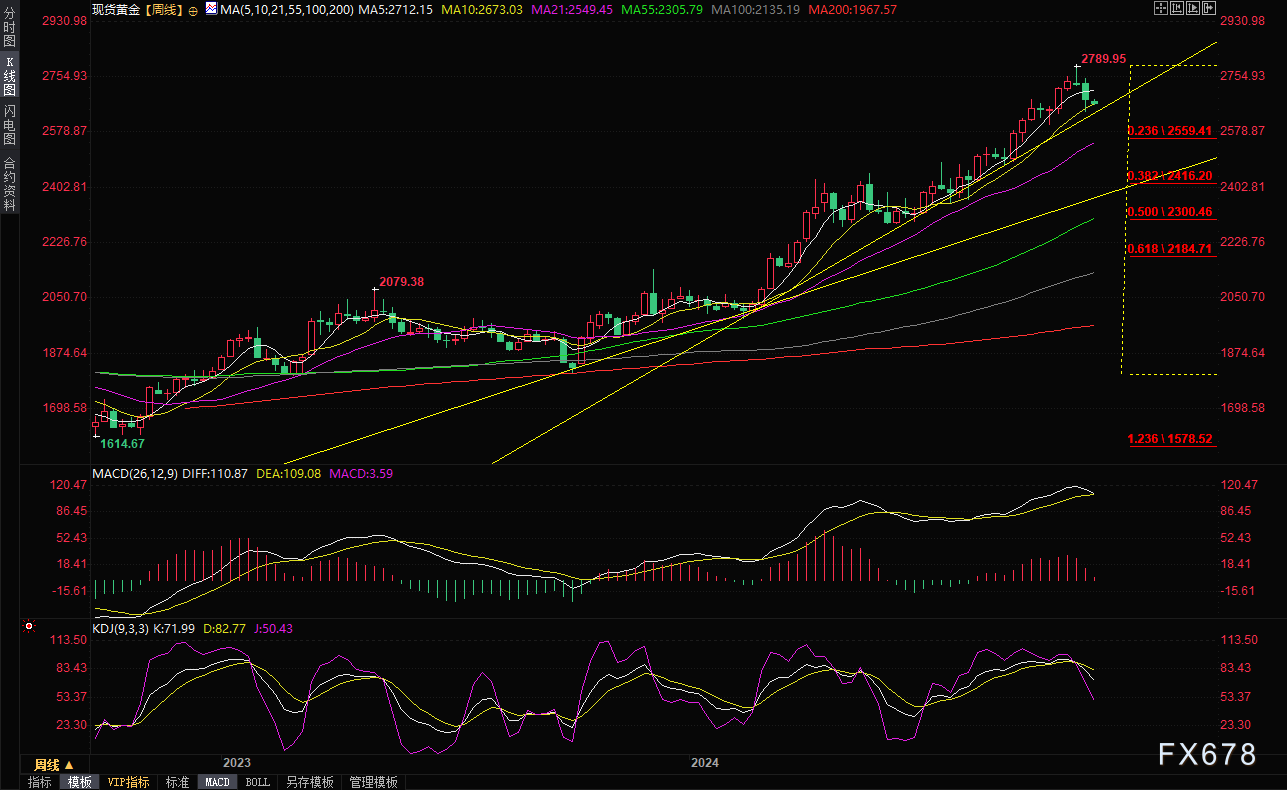Open 合约资料 contract info tab

[9, 183]
